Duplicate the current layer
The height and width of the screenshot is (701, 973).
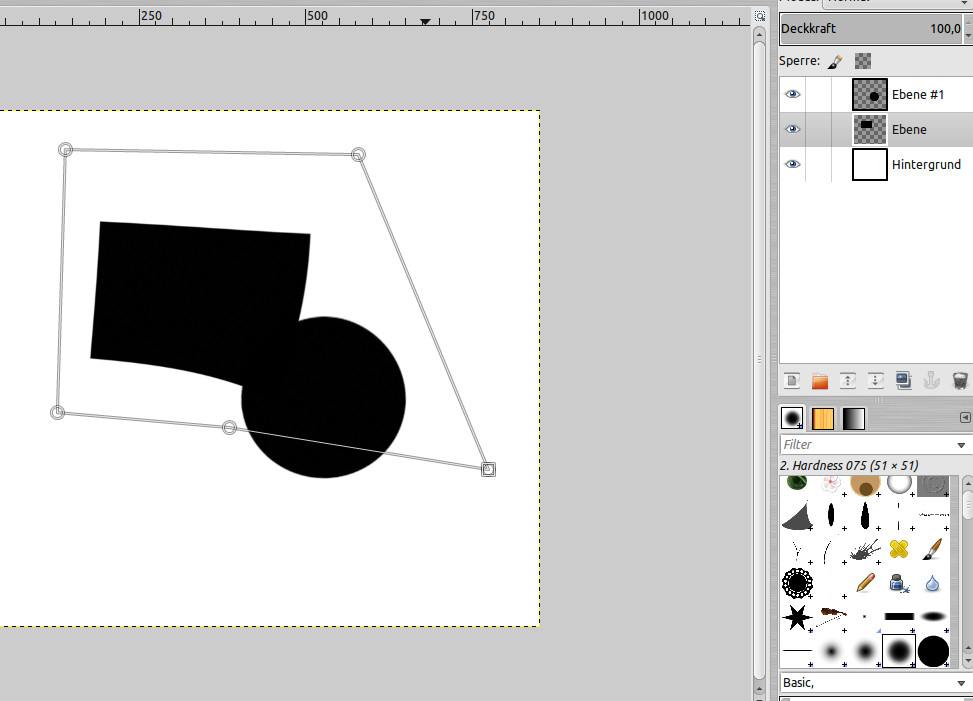[x=904, y=380]
